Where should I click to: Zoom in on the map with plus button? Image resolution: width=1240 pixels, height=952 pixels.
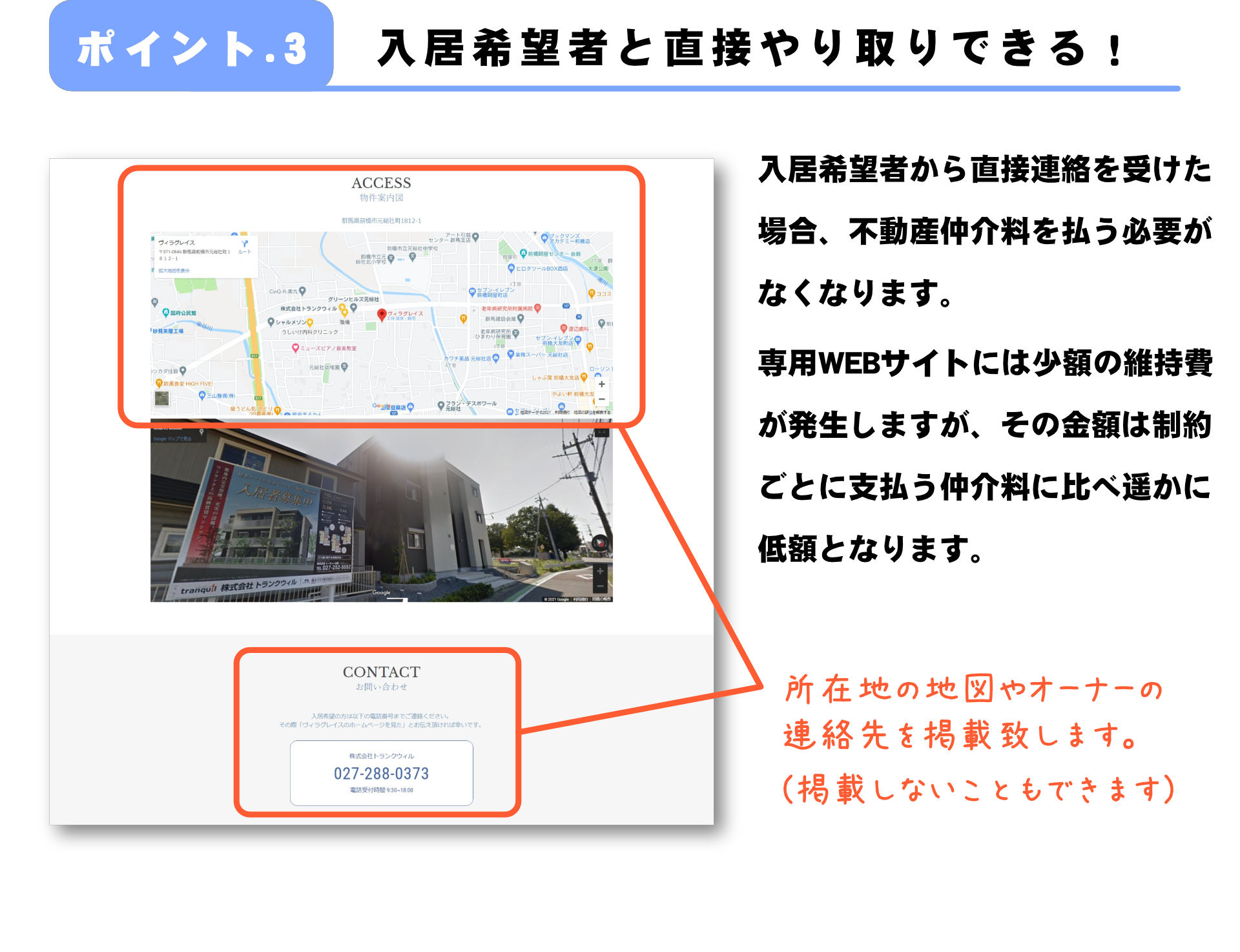coord(601,384)
